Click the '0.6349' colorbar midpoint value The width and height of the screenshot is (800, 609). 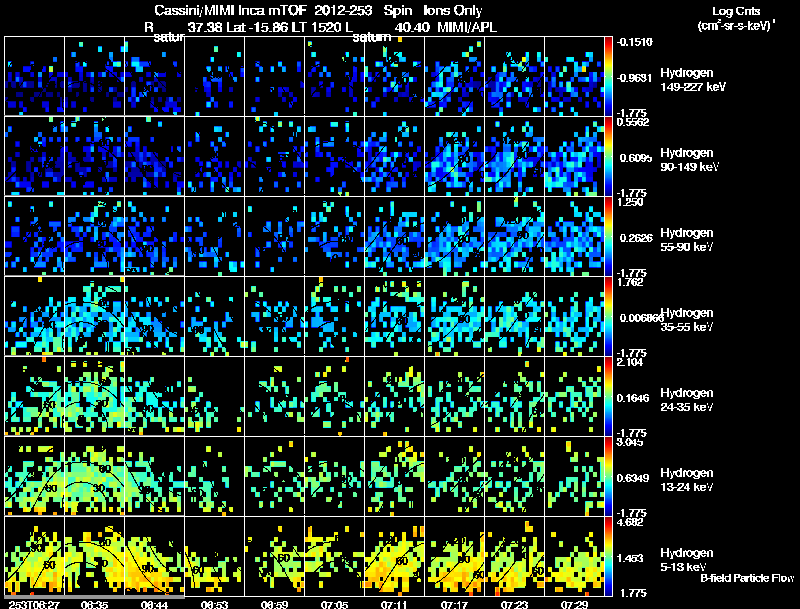tap(634, 478)
